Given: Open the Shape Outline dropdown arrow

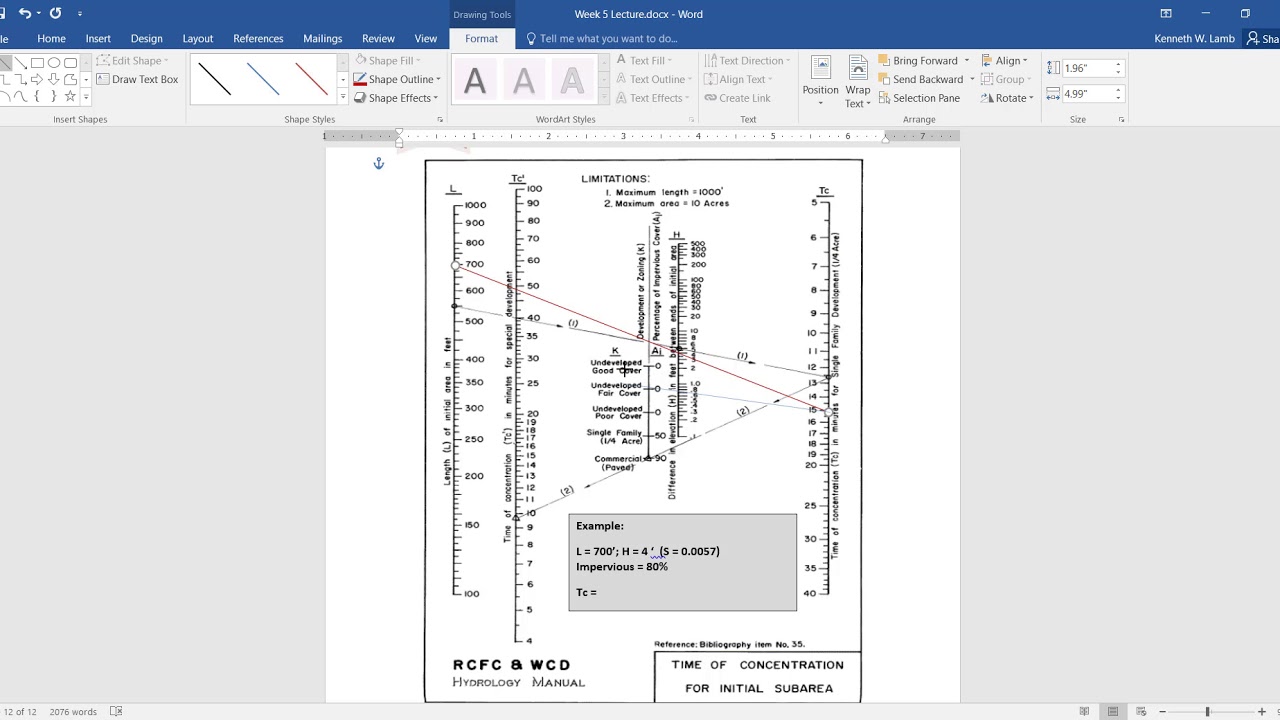Looking at the screenshot, I should tap(439, 79).
